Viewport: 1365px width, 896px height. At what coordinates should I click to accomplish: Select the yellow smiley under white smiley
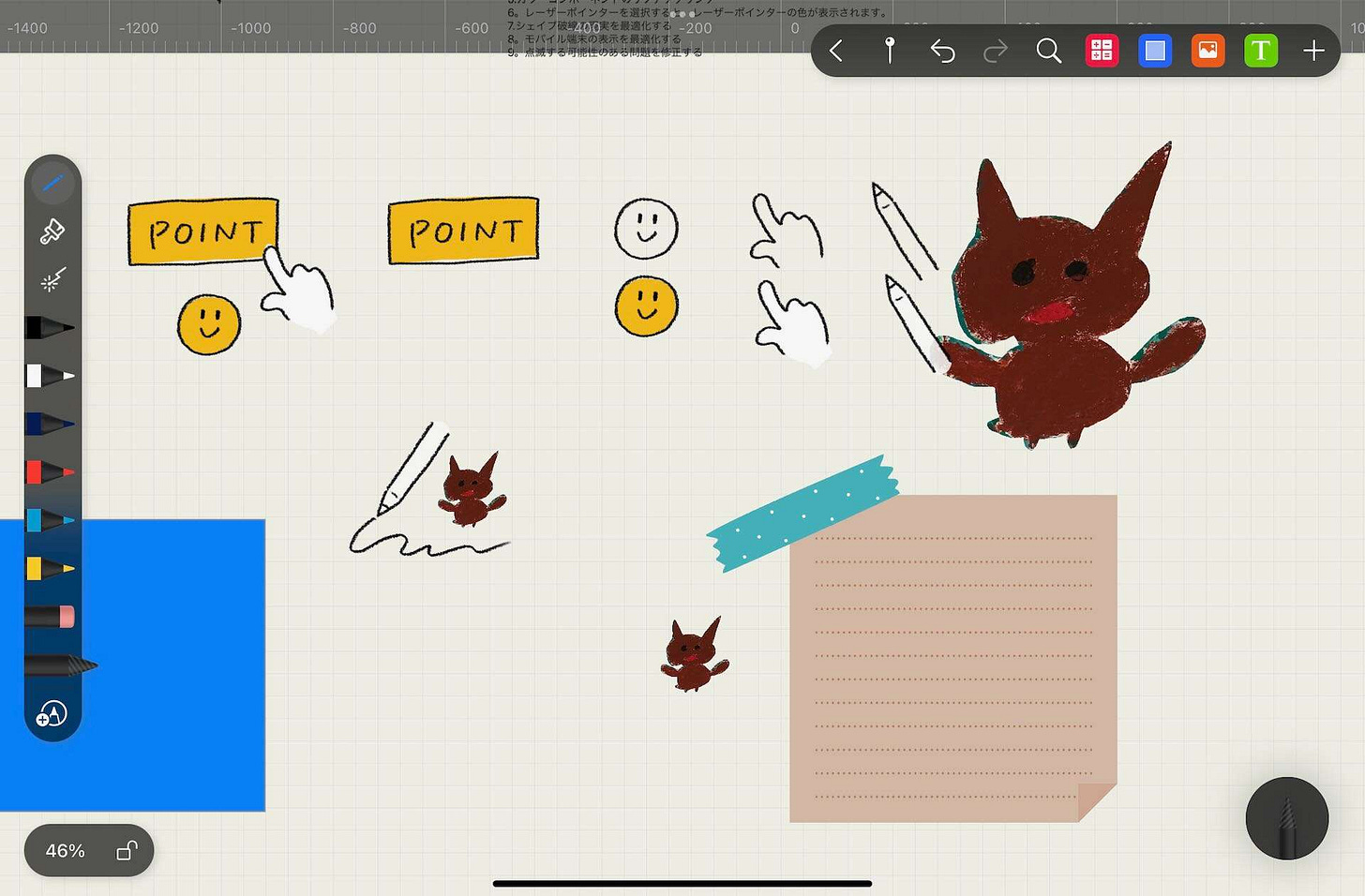pyautogui.click(x=646, y=306)
